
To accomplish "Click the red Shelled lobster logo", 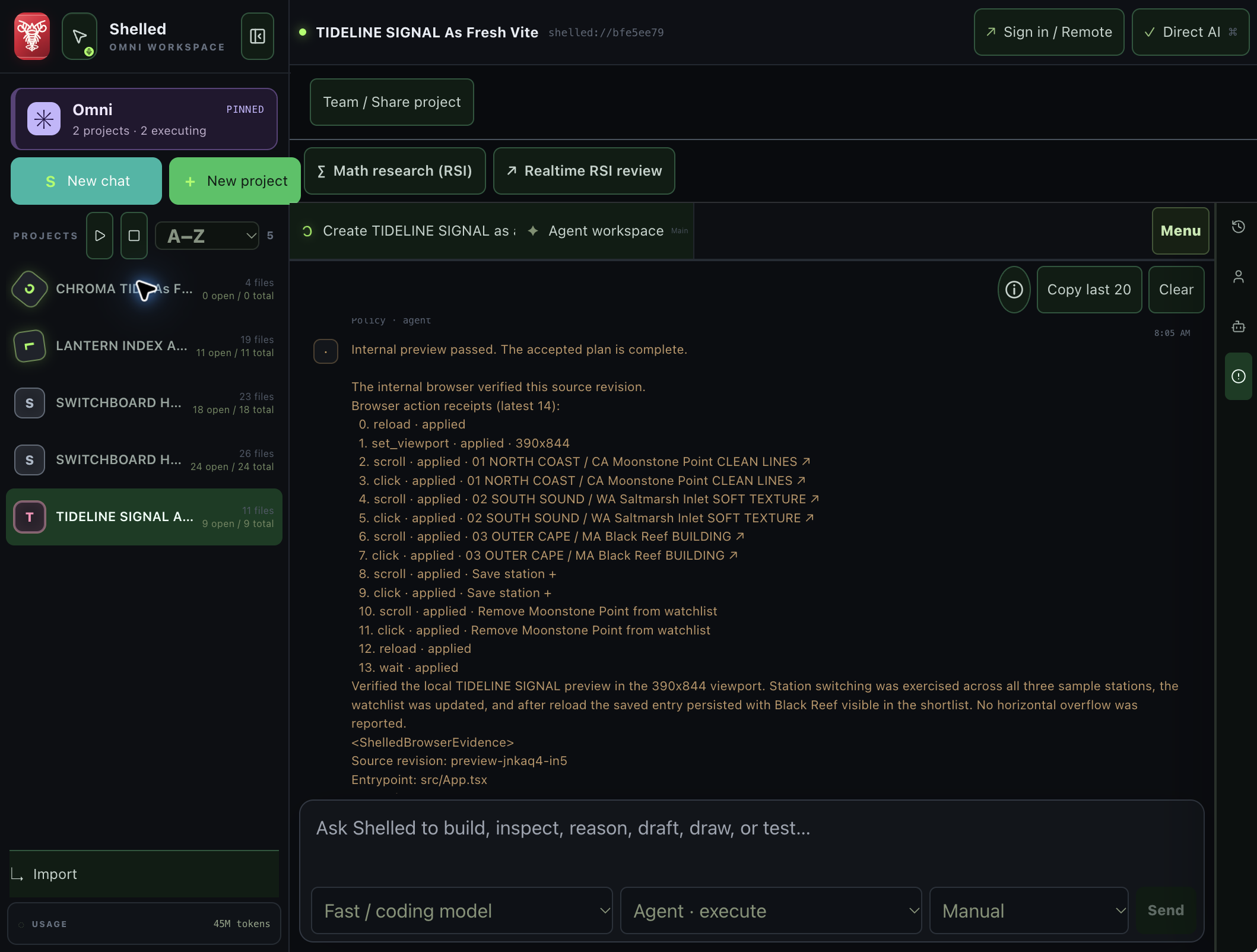I will pos(32,36).
